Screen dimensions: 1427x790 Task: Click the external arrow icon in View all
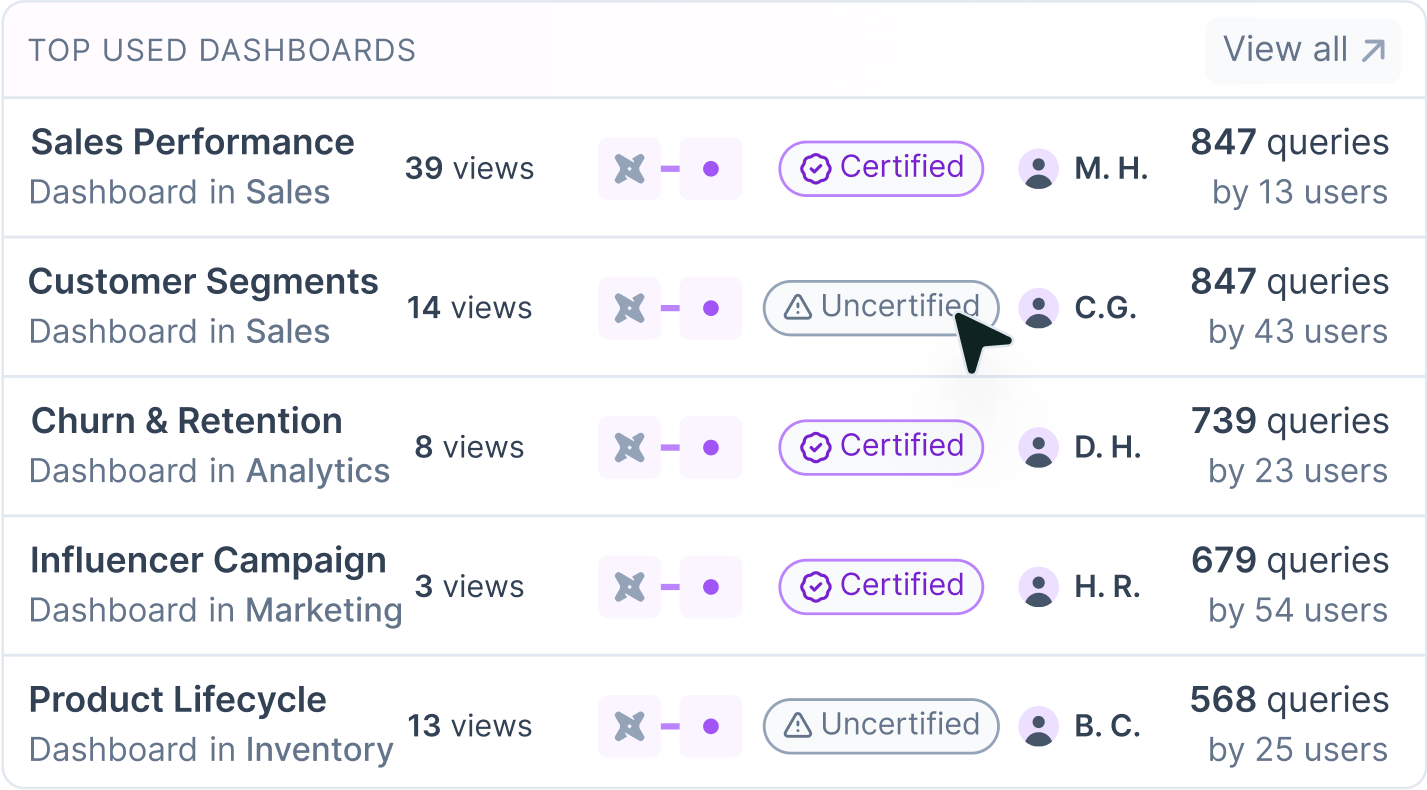(1374, 49)
